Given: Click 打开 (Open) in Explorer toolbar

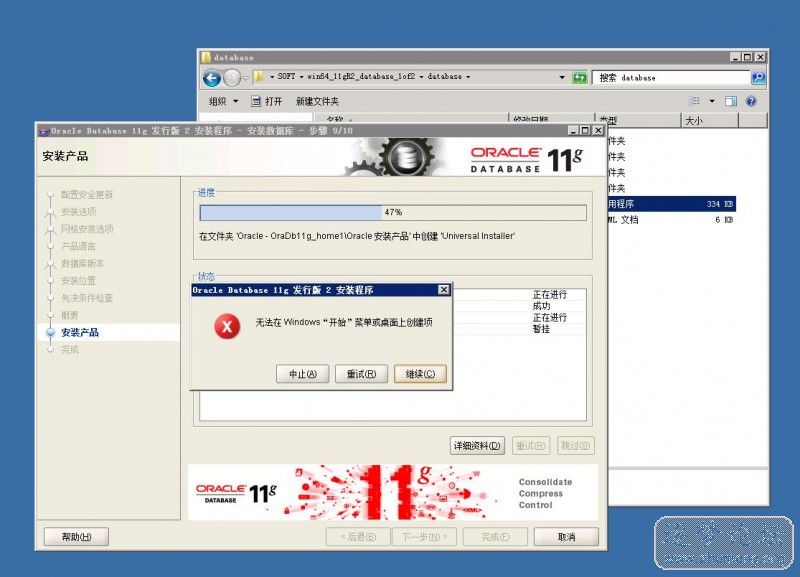Looking at the screenshot, I should (x=266, y=101).
